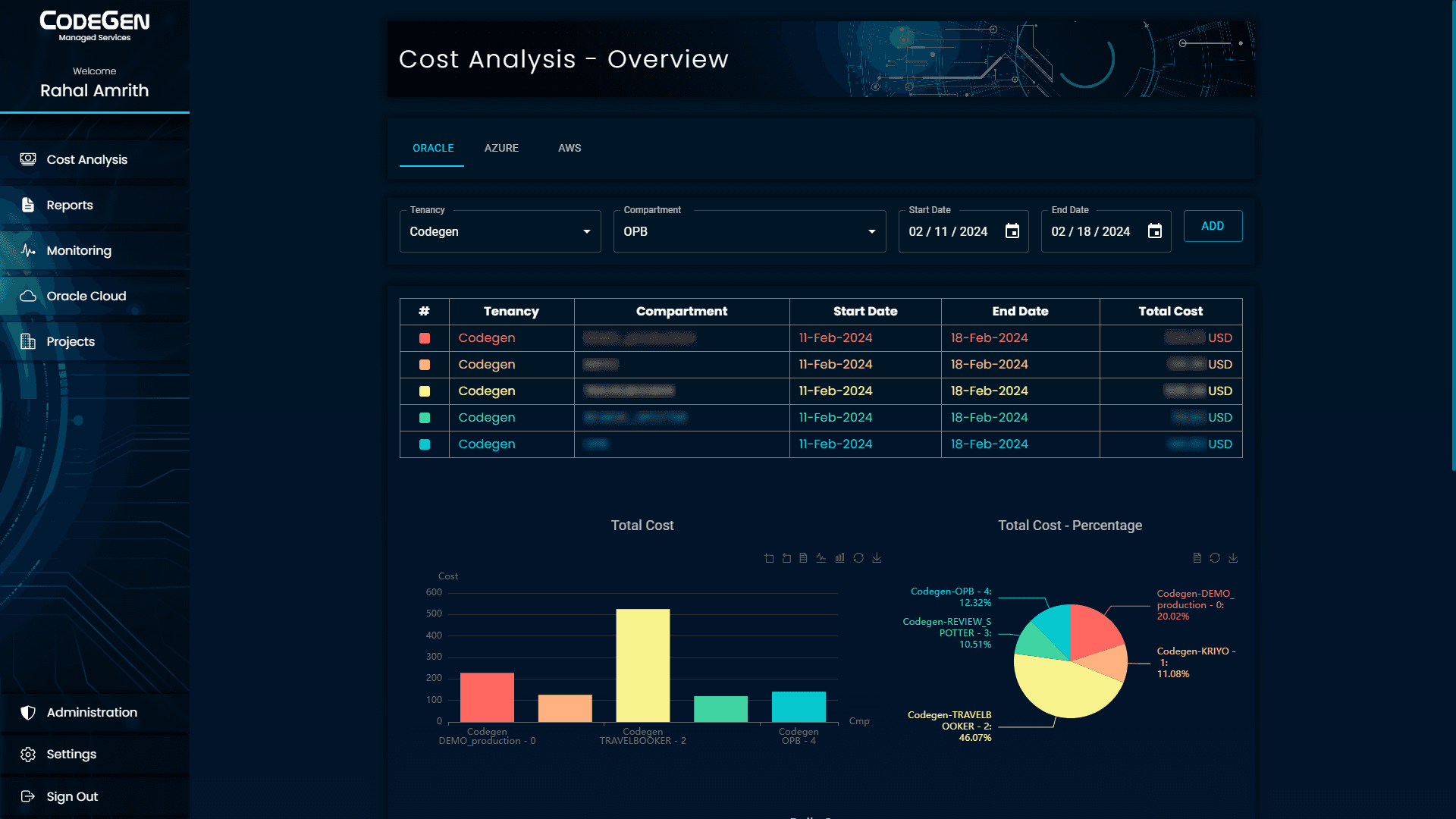Open Administration menu item

[95, 712]
